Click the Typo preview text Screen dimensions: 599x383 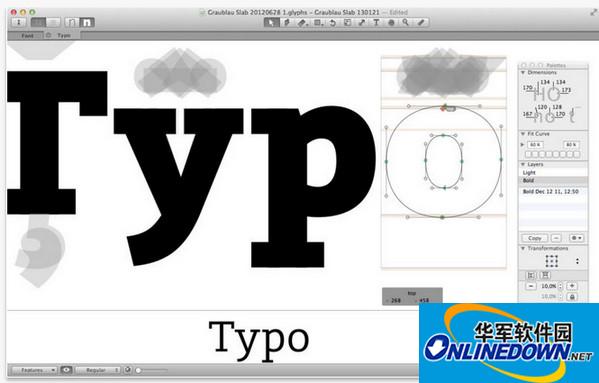pyautogui.click(x=259, y=341)
